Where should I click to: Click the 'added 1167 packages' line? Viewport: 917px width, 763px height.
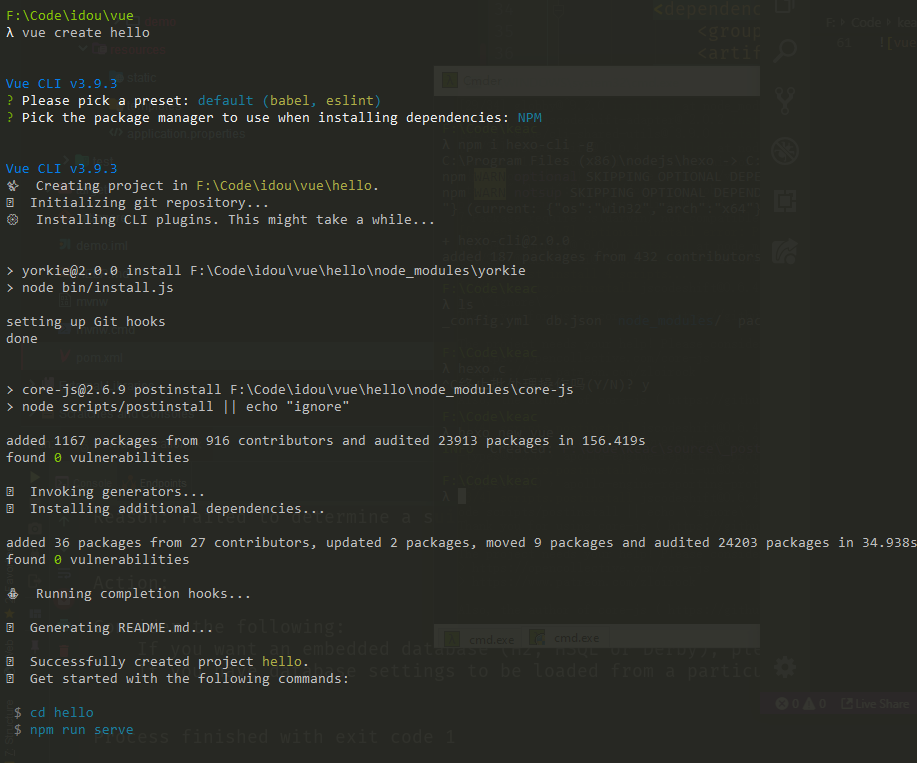(326, 440)
